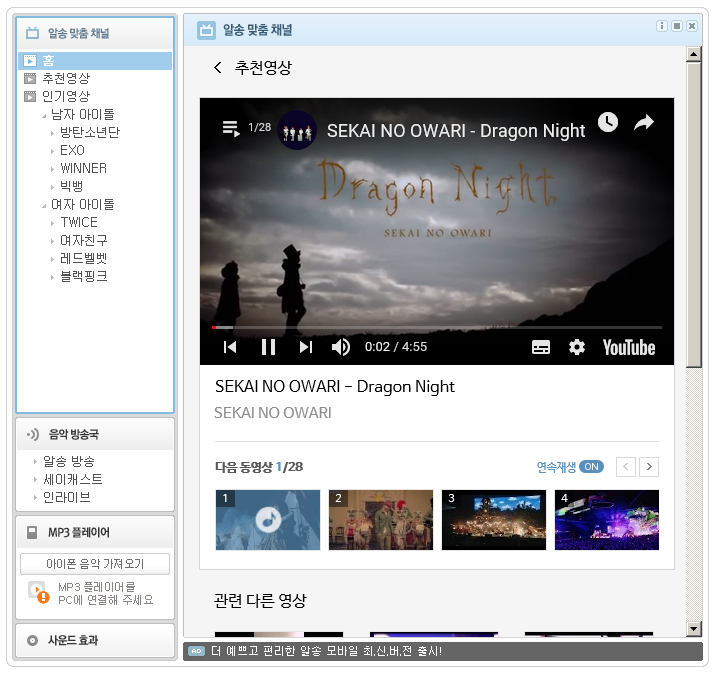This screenshot has width=717, height=674.
Task: Expand the 여자친구 tree node
Action: coord(52,241)
